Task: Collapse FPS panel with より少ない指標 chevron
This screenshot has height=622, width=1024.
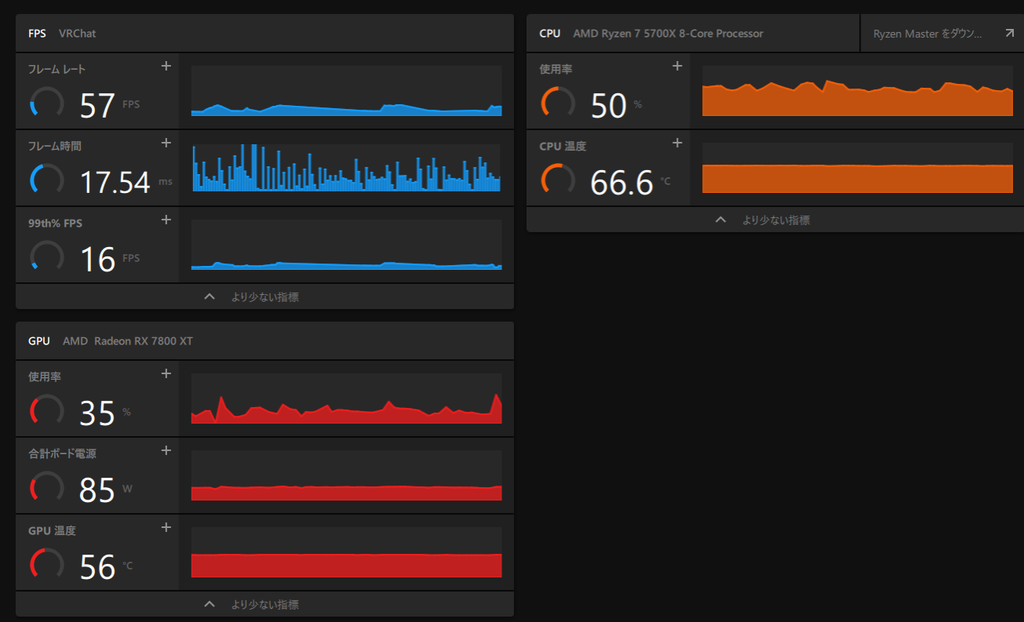Action: tap(210, 297)
